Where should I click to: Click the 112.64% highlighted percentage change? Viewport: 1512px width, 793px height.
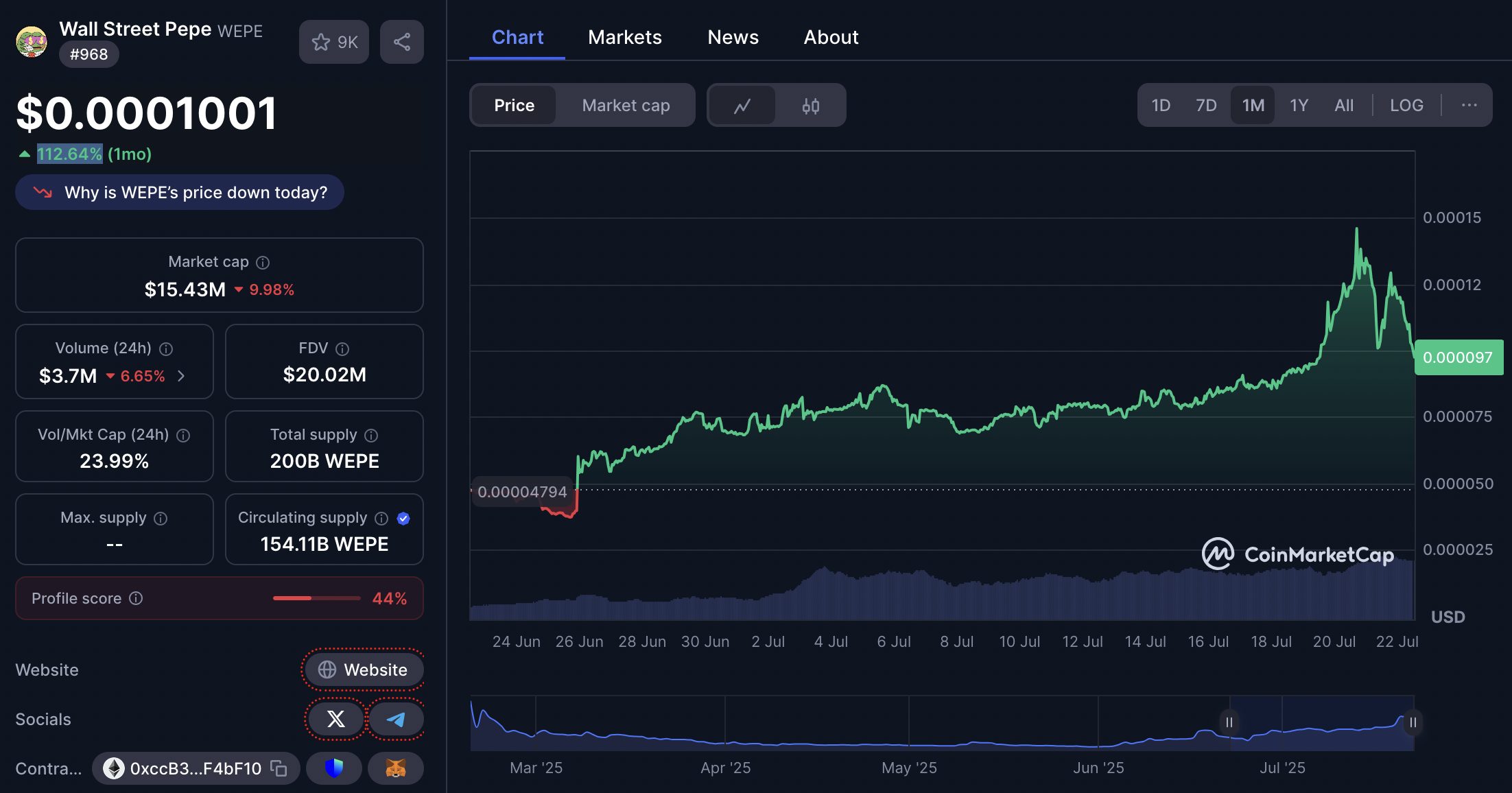pos(69,154)
